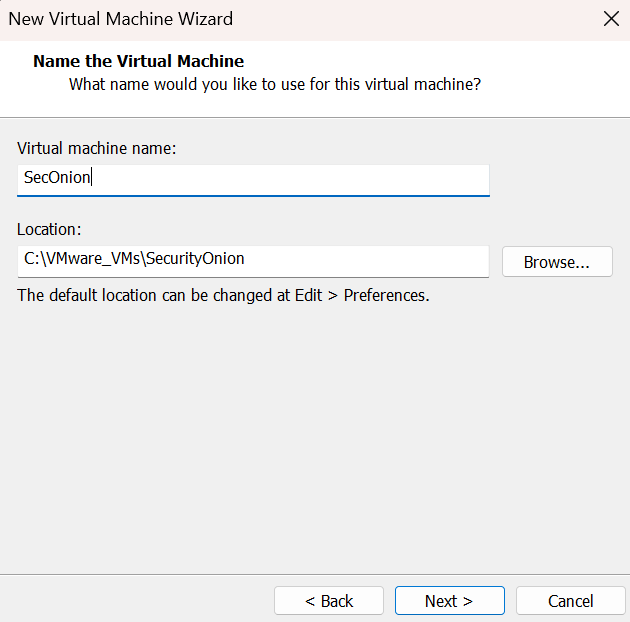
Task: Click the "Name the Virtual Machine" heading
Action: point(138,61)
